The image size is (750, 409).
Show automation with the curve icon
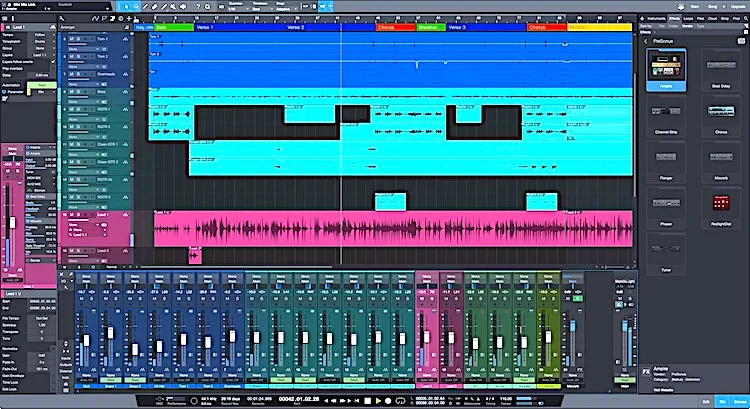95,19
